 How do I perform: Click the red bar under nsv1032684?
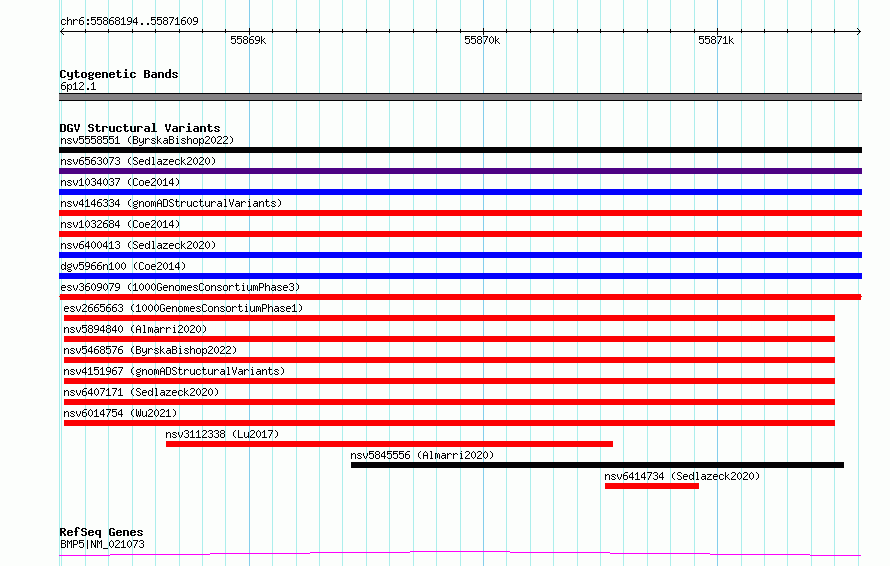460,234
